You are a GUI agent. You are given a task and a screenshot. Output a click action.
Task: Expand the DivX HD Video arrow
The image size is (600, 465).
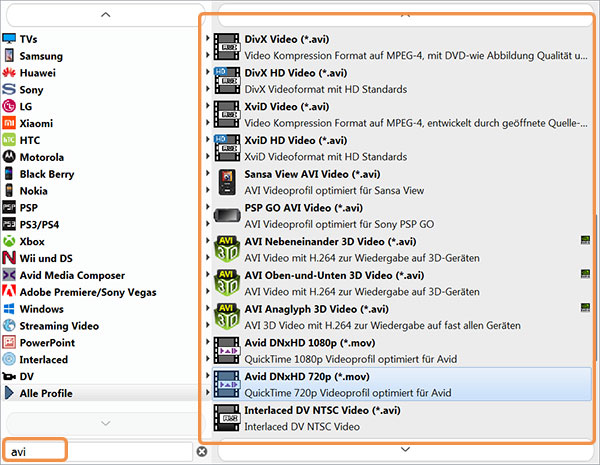[x=207, y=72]
